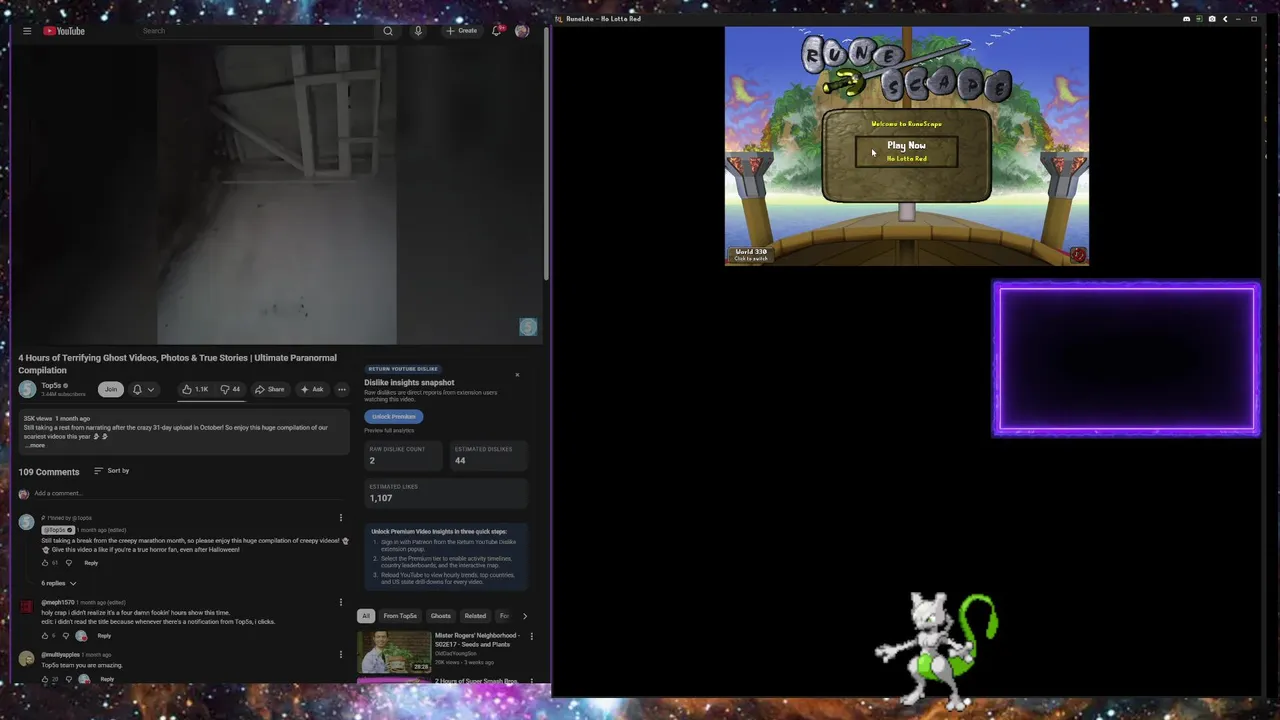Dislike the @meph1570 comment

click(66, 636)
